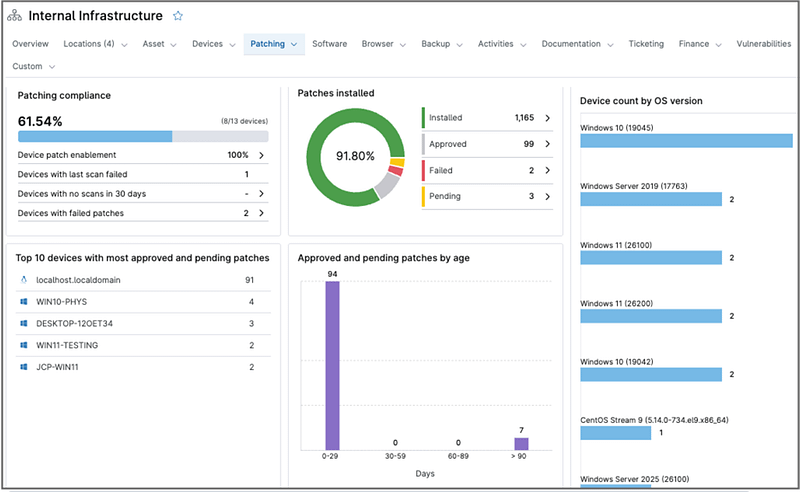Screen dimensions: 800x492
Task: Click the >90 days purple bar
Action: coord(521,444)
